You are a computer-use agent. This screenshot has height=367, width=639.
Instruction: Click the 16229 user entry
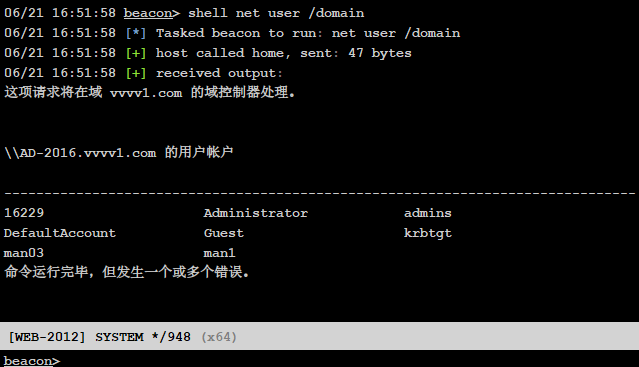pyautogui.click(x=24, y=213)
